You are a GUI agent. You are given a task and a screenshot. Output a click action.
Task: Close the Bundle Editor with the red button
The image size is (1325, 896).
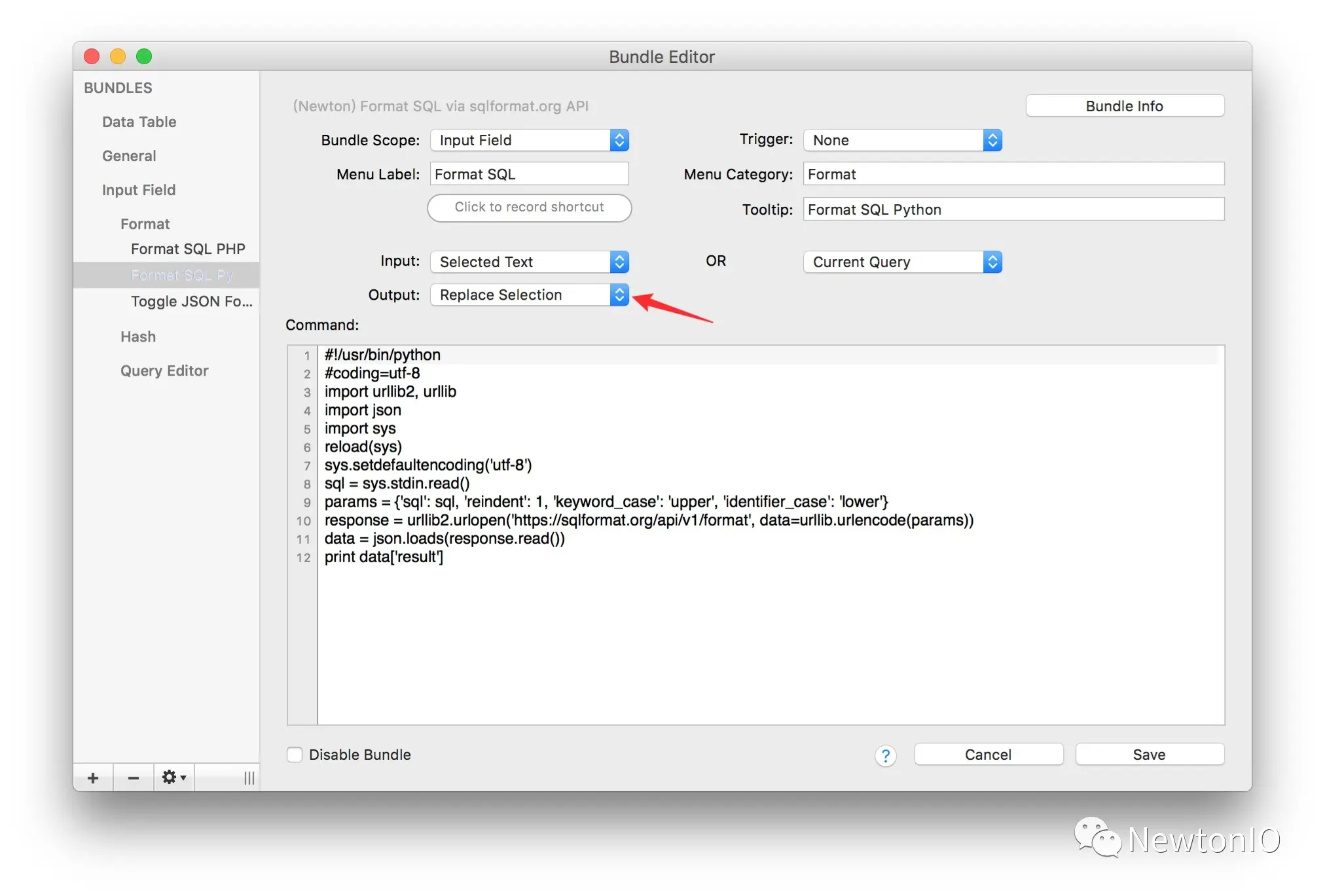tap(92, 56)
